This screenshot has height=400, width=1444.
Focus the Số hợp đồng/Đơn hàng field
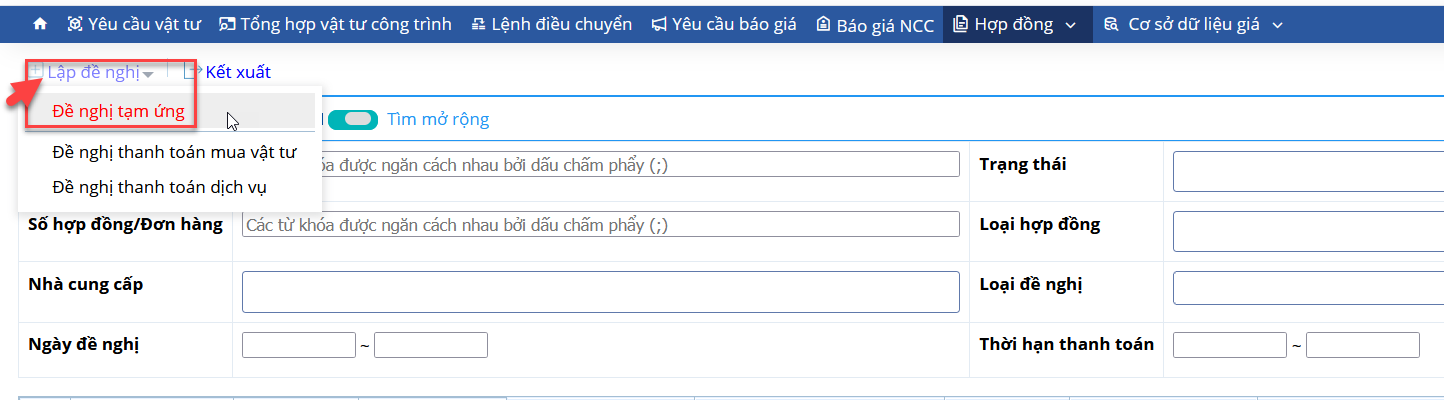pos(601,225)
